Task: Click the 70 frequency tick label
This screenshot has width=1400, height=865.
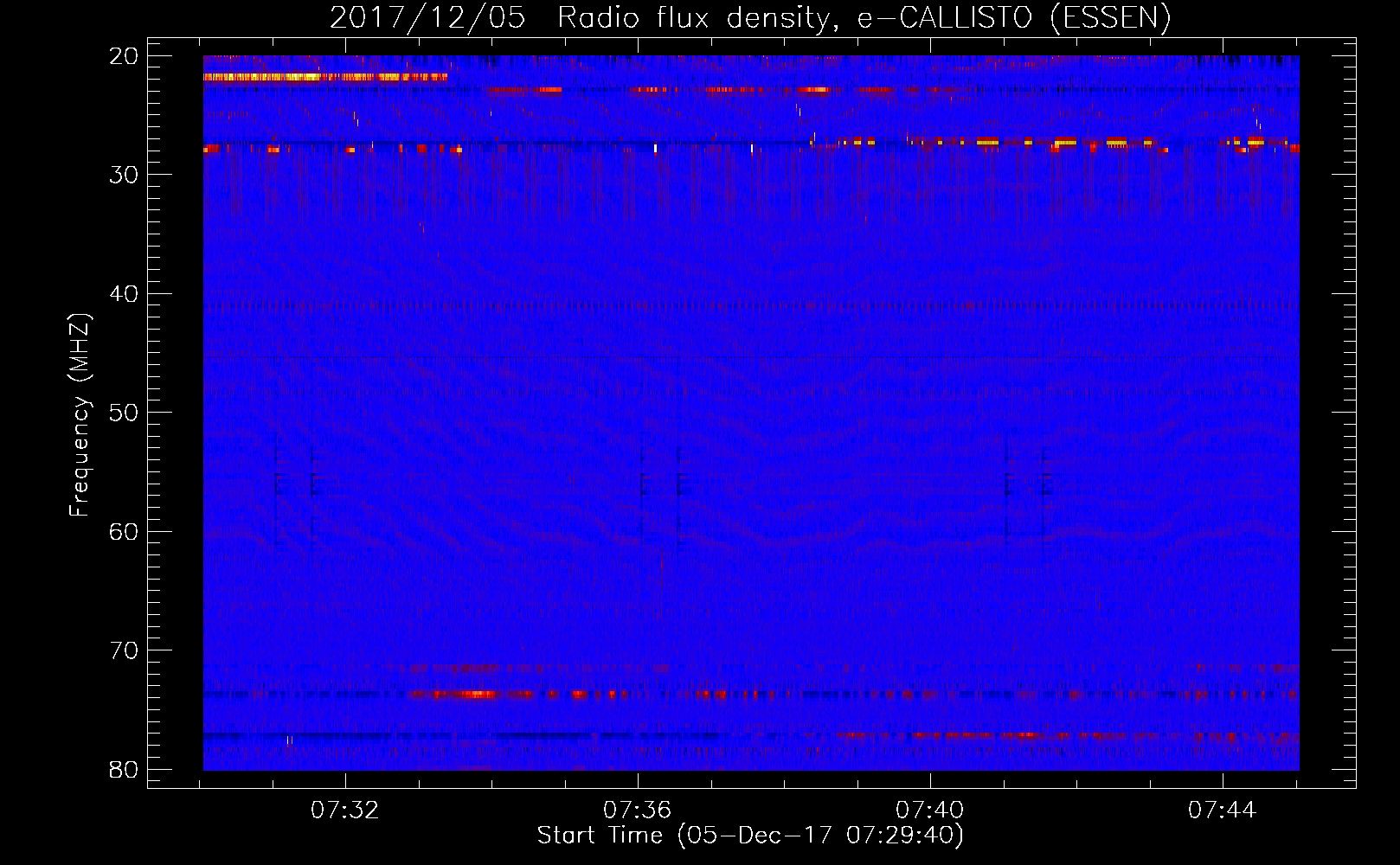Action: (x=125, y=650)
